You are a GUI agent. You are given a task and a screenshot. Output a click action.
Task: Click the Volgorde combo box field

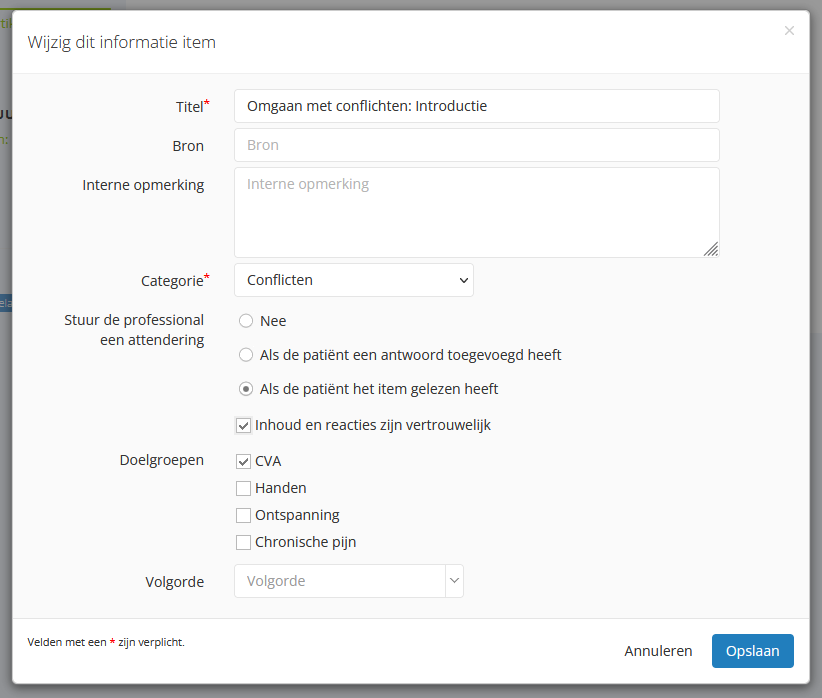[339, 581]
